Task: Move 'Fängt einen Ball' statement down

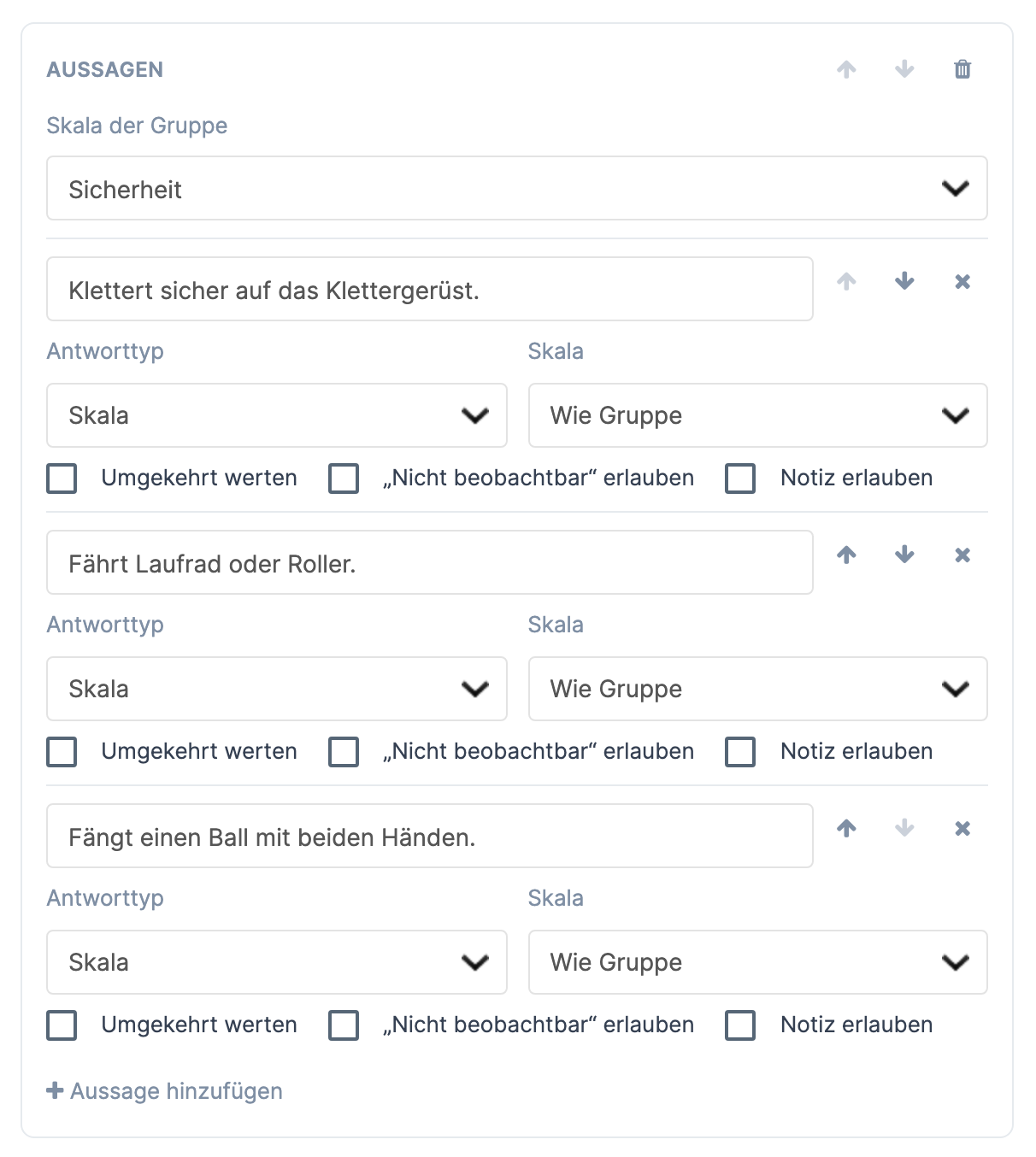Action: (x=904, y=828)
